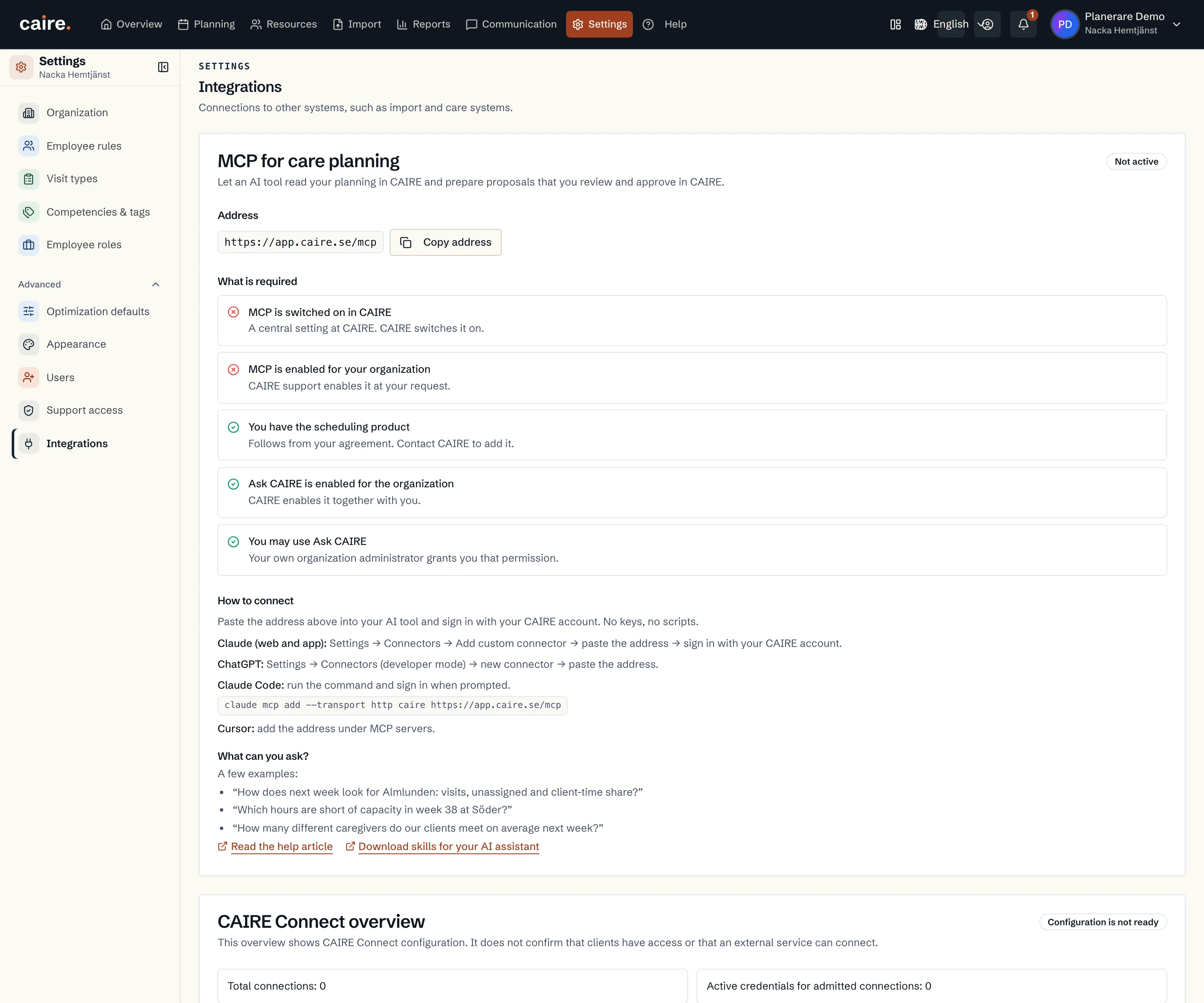Screen dimensions: 1204x1003
Task: Click the Employee rules people icon
Action: (29, 146)
